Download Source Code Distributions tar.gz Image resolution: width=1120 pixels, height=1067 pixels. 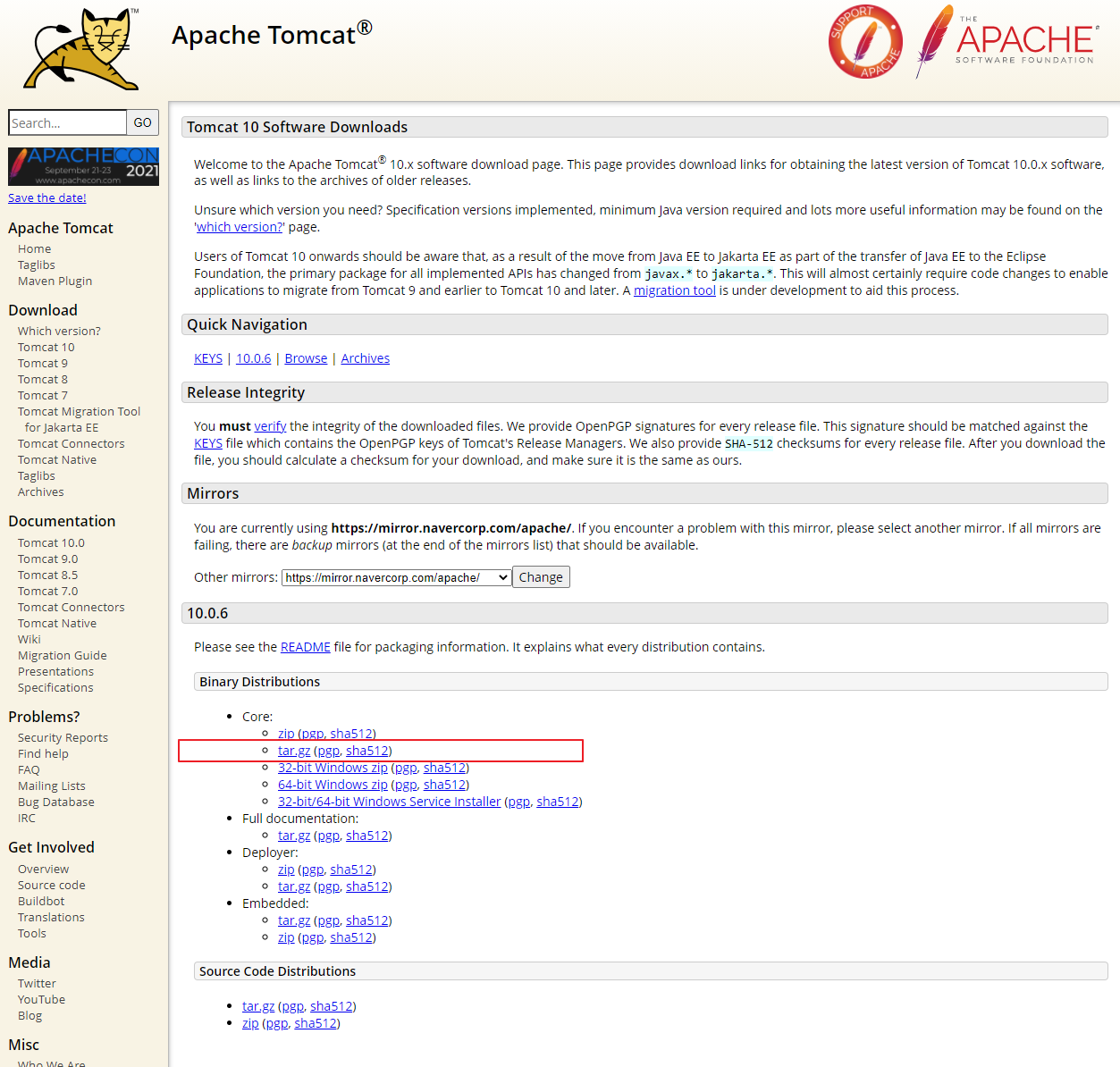tap(258, 1006)
